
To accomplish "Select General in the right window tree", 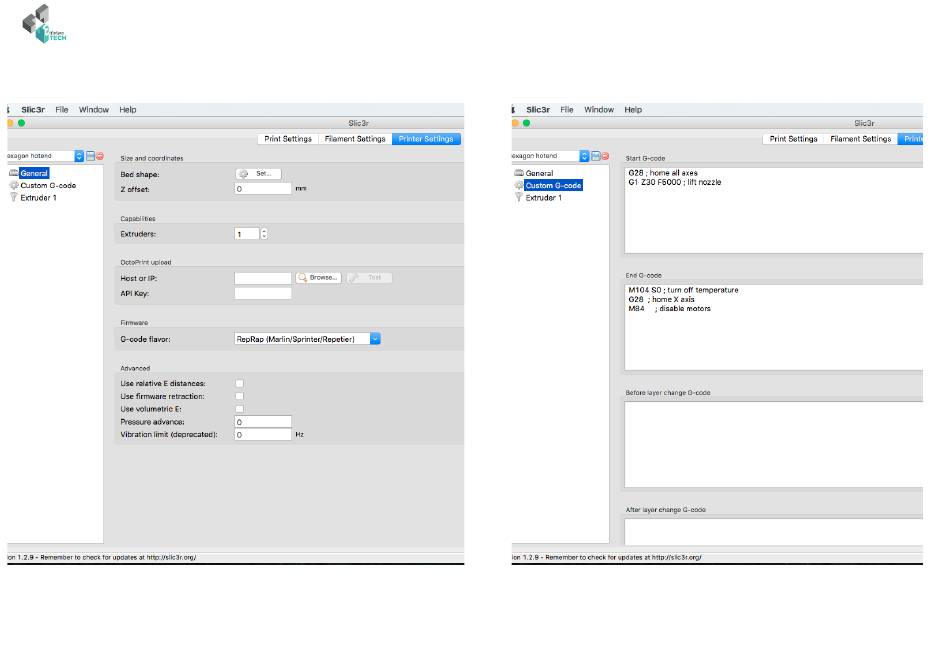I will point(539,173).
